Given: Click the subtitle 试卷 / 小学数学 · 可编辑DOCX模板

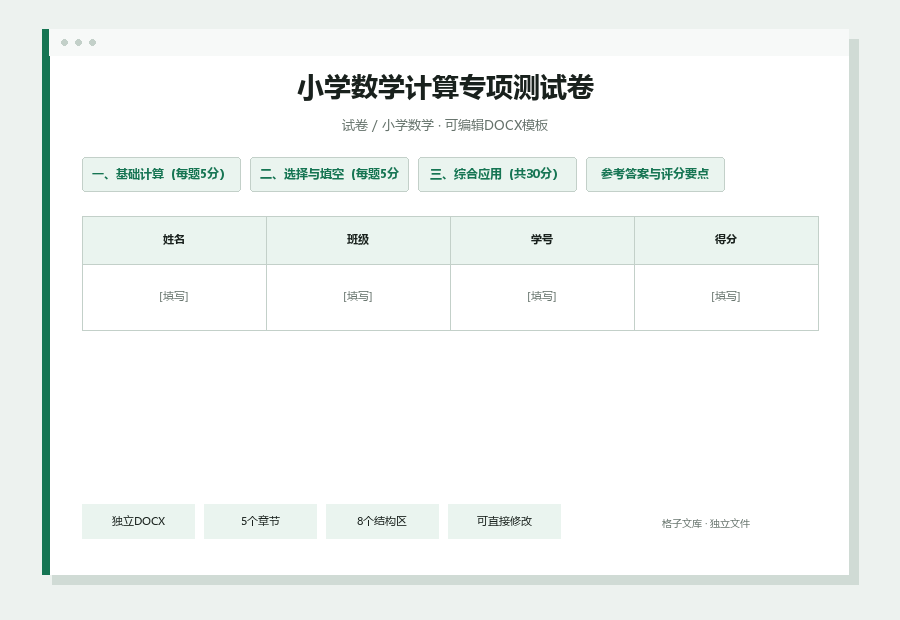Looking at the screenshot, I should [x=445, y=125].
